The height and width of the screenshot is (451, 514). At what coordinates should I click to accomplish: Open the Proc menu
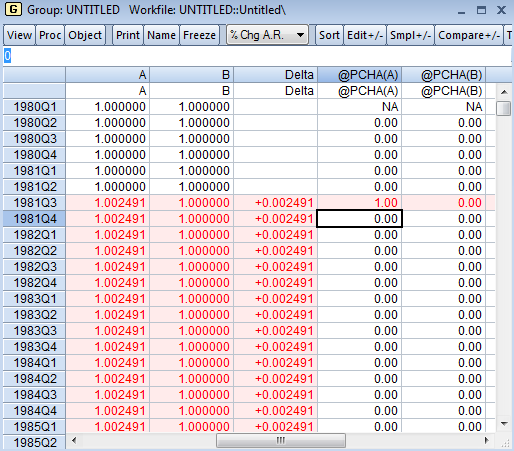coord(50,35)
